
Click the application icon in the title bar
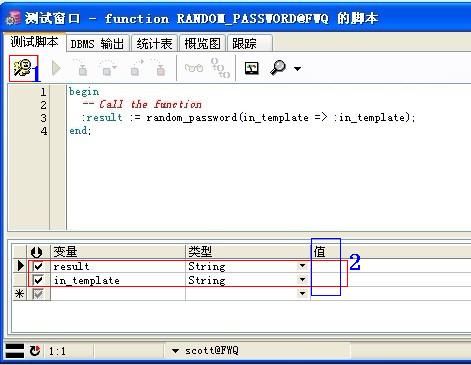pos(13,18)
